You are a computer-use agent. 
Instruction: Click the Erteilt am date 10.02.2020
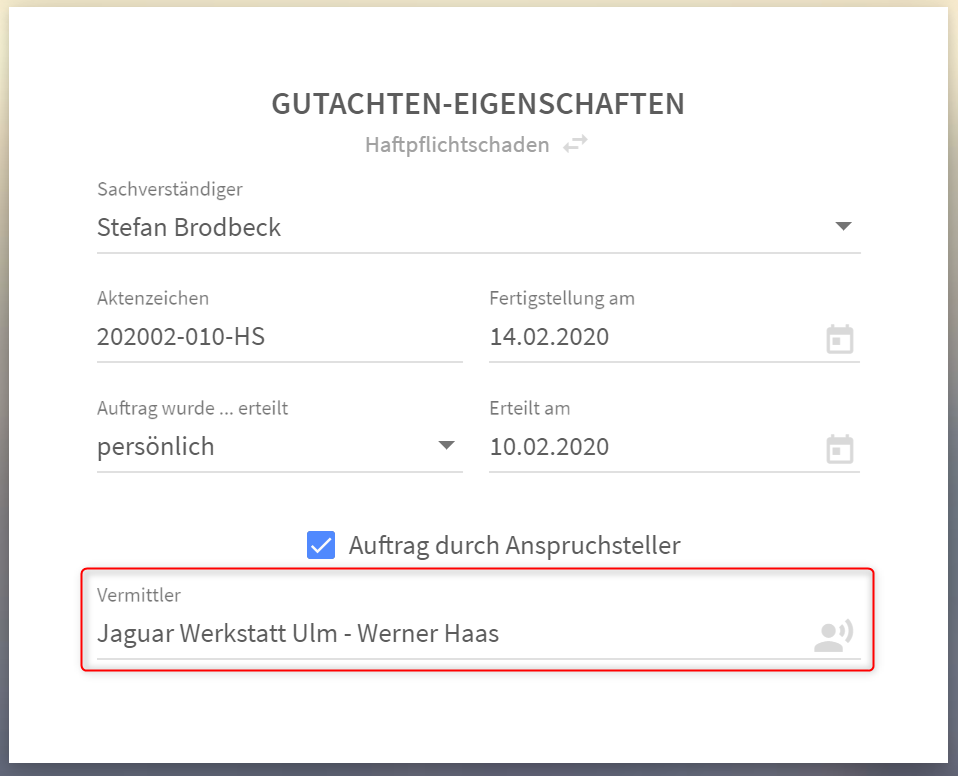point(549,447)
